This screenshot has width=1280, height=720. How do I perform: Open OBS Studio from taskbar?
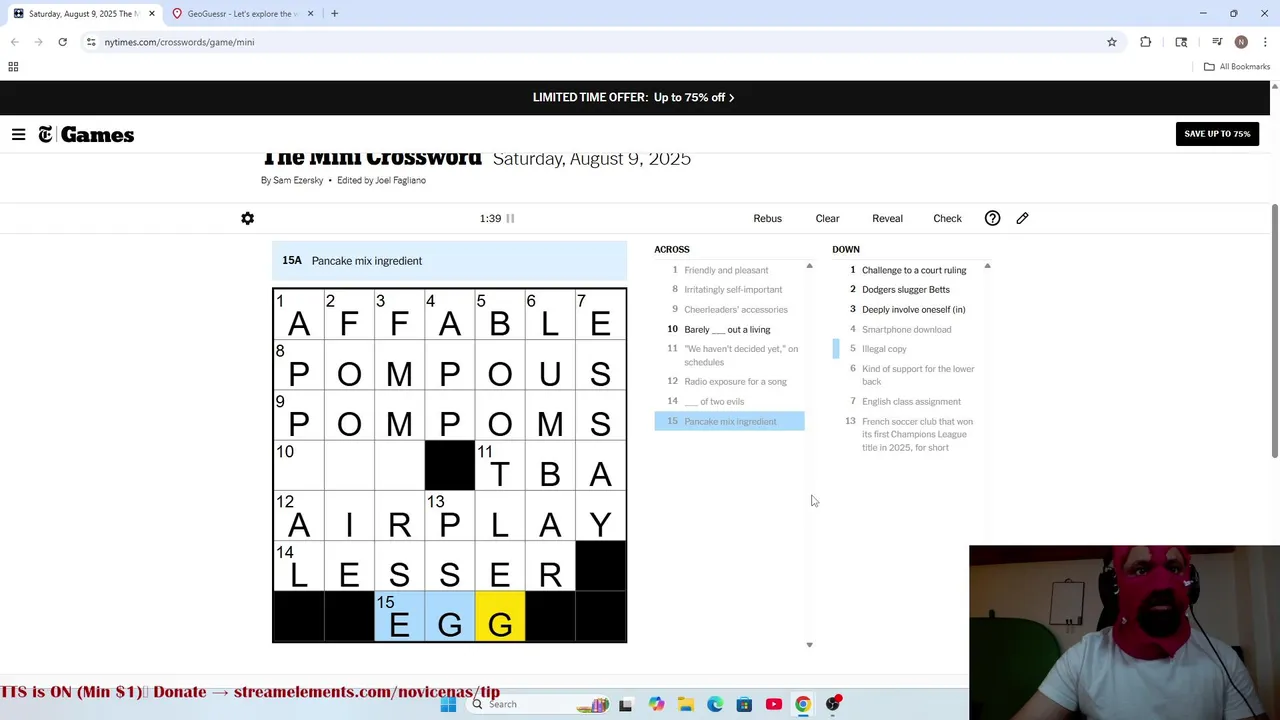point(832,704)
